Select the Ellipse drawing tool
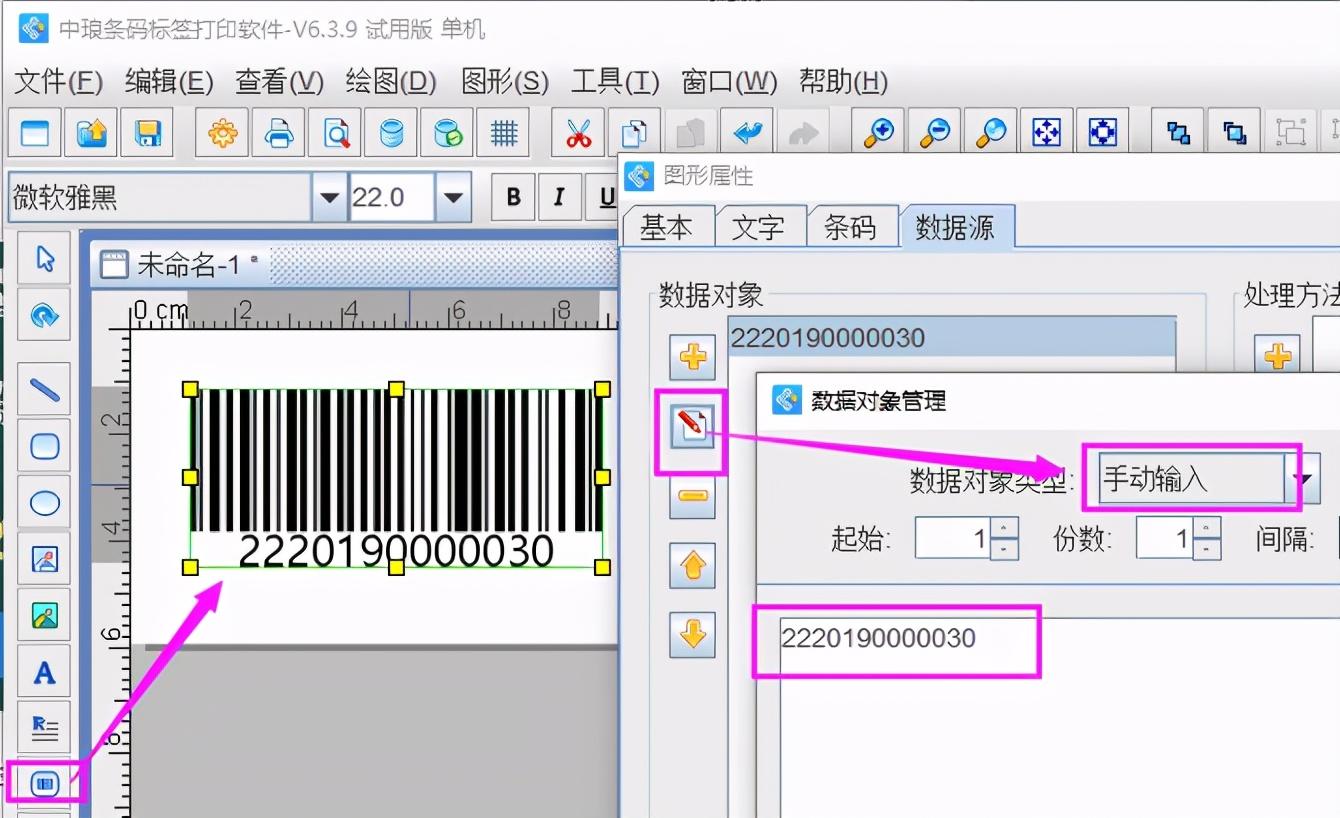The width and height of the screenshot is (1340, 818). click(44, 502)
